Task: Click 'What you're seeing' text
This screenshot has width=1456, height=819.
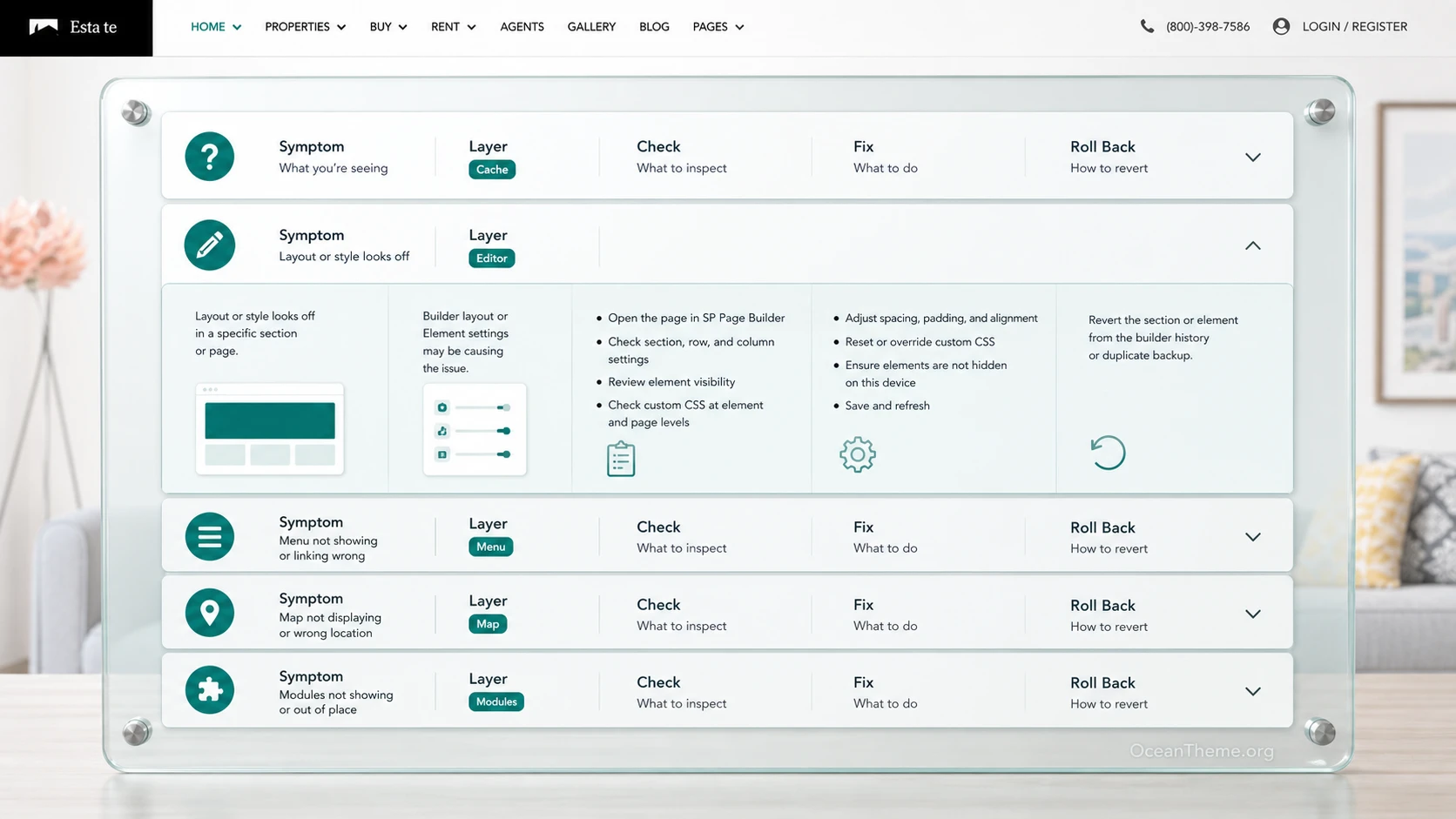Action: pyautogui.click(x=333, y=168)
